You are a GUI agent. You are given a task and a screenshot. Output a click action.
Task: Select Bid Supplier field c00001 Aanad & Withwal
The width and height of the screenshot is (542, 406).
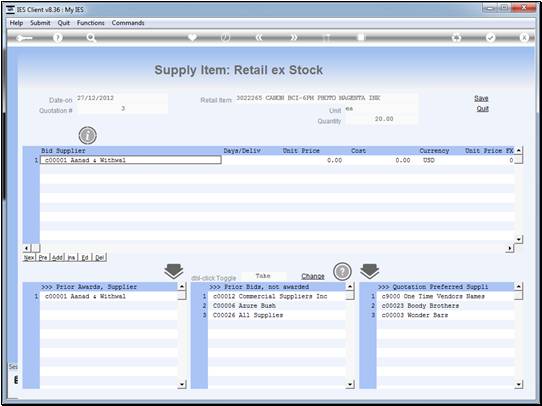point(131,160)
